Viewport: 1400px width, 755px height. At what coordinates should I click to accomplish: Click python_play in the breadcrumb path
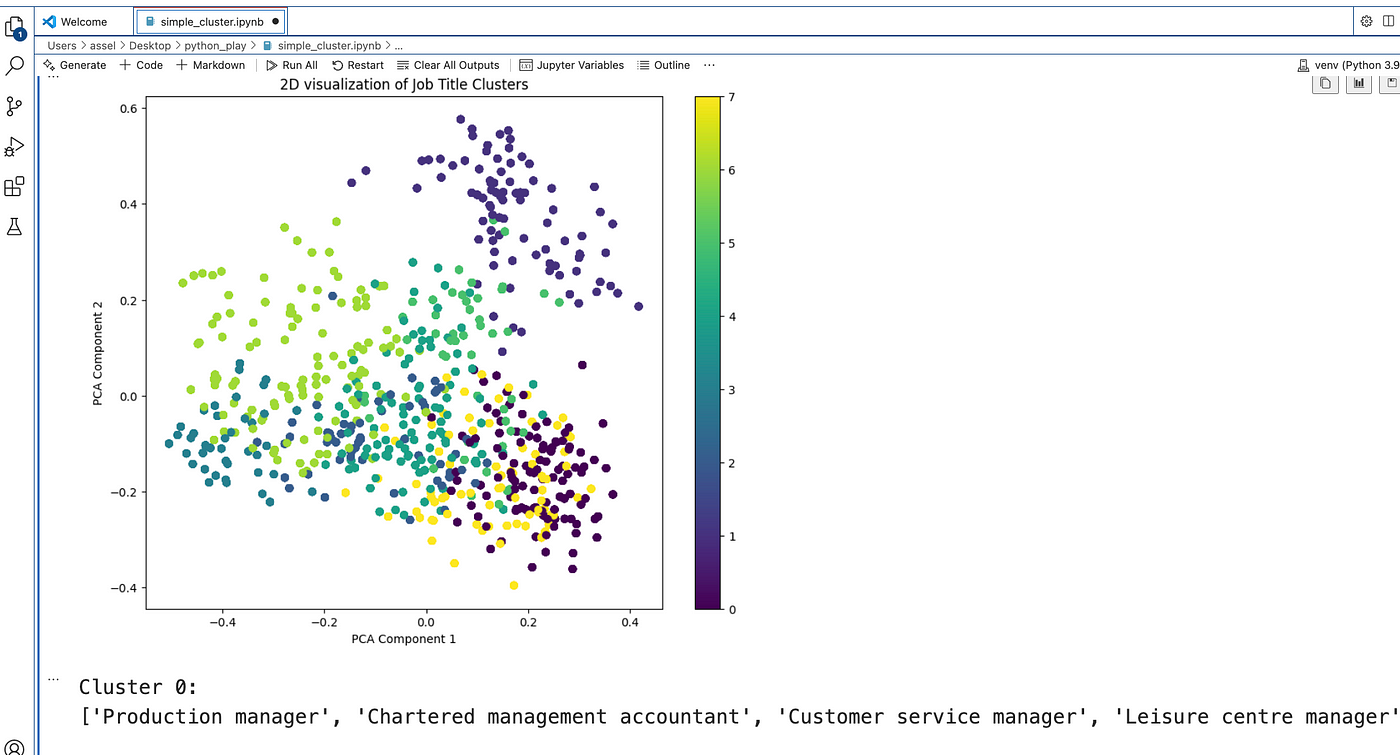pyautogui.click(x=216, y=45)
